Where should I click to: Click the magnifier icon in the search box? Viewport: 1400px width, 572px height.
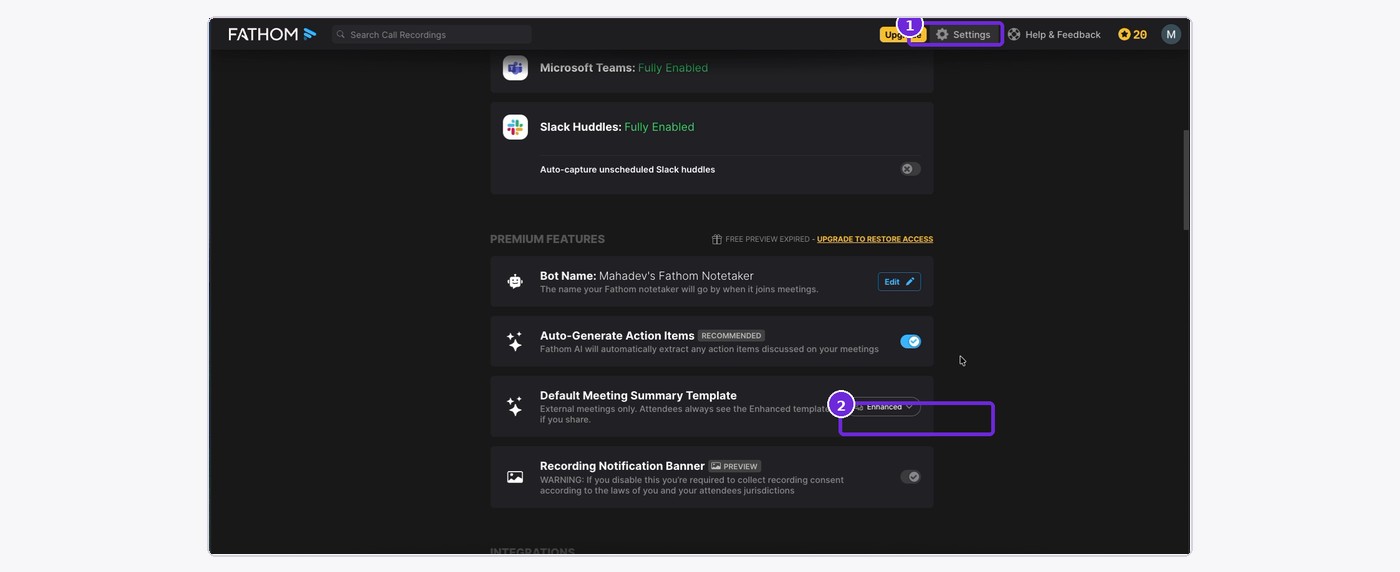pos(341,34)
